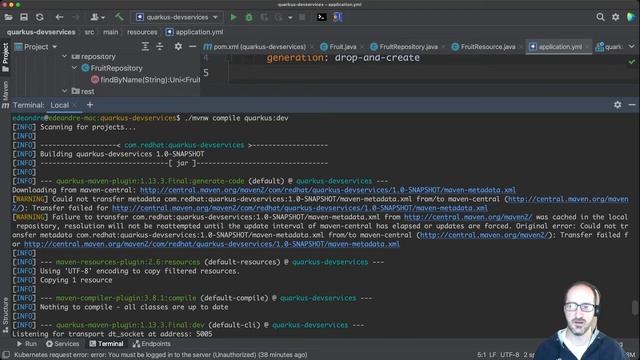Toggle the Project tool window side tab

(5, 57)
